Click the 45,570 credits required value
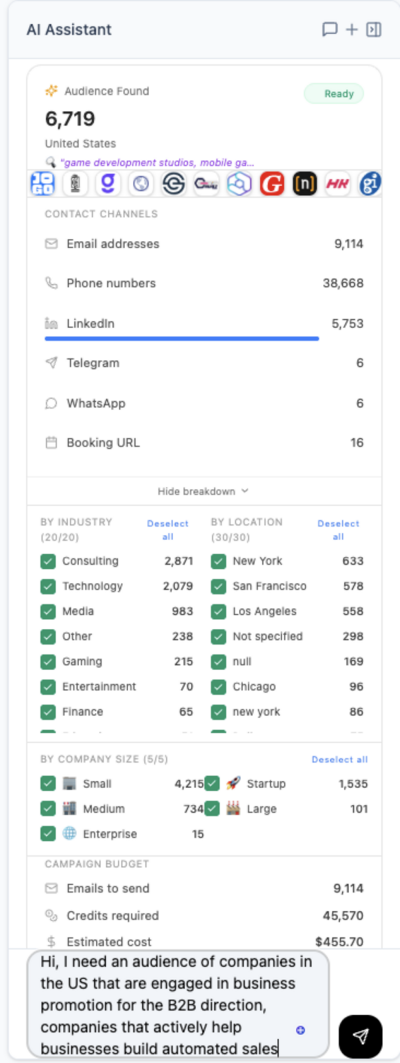400x1063 pixels. pyautogui.click(x=341, y=915)
